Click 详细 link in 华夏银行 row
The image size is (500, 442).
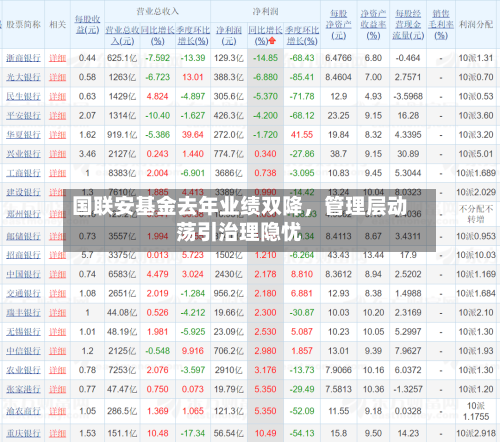[57, 135]
